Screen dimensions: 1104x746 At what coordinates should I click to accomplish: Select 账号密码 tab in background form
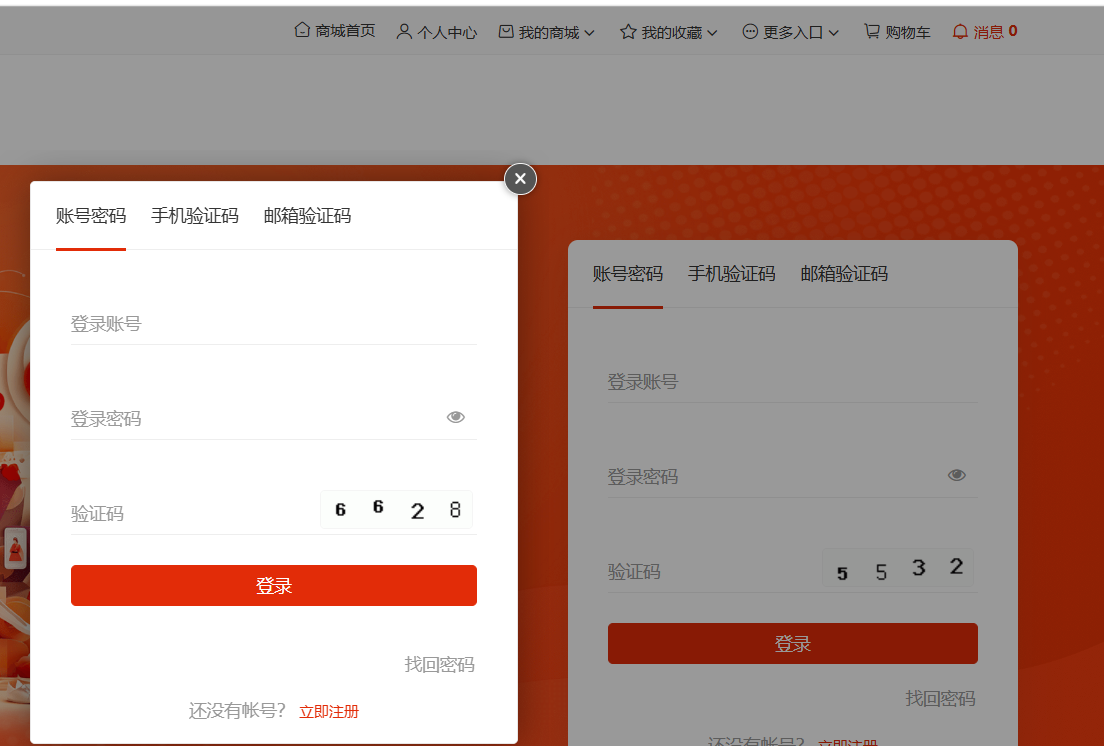pos(627,273)
